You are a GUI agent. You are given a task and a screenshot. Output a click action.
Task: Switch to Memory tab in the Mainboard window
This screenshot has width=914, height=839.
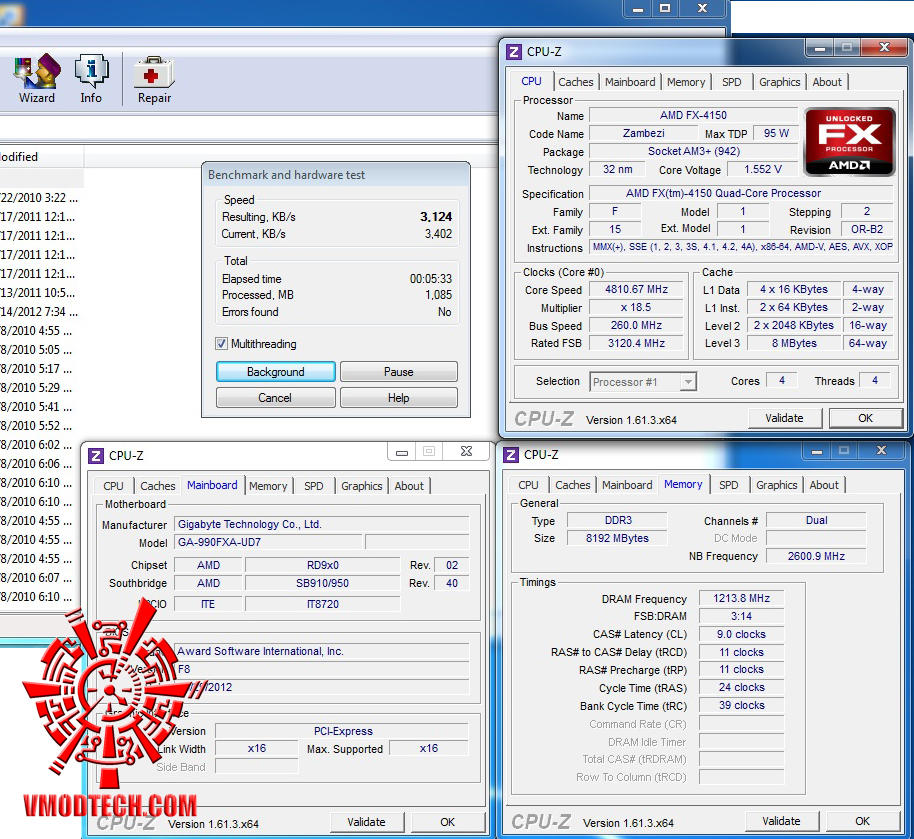point(268,486)
